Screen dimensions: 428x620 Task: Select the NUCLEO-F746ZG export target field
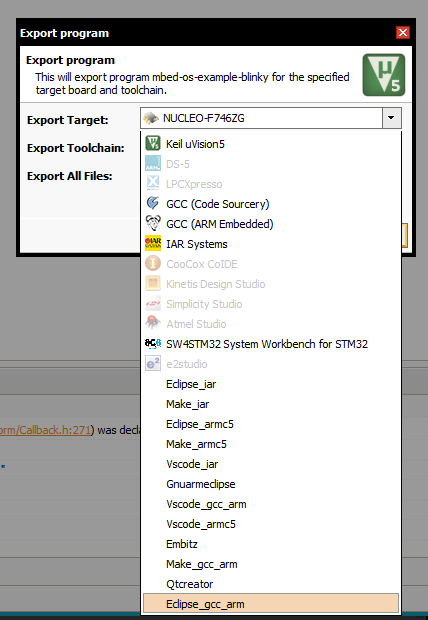pyautogui.click(x=271, y=118)
